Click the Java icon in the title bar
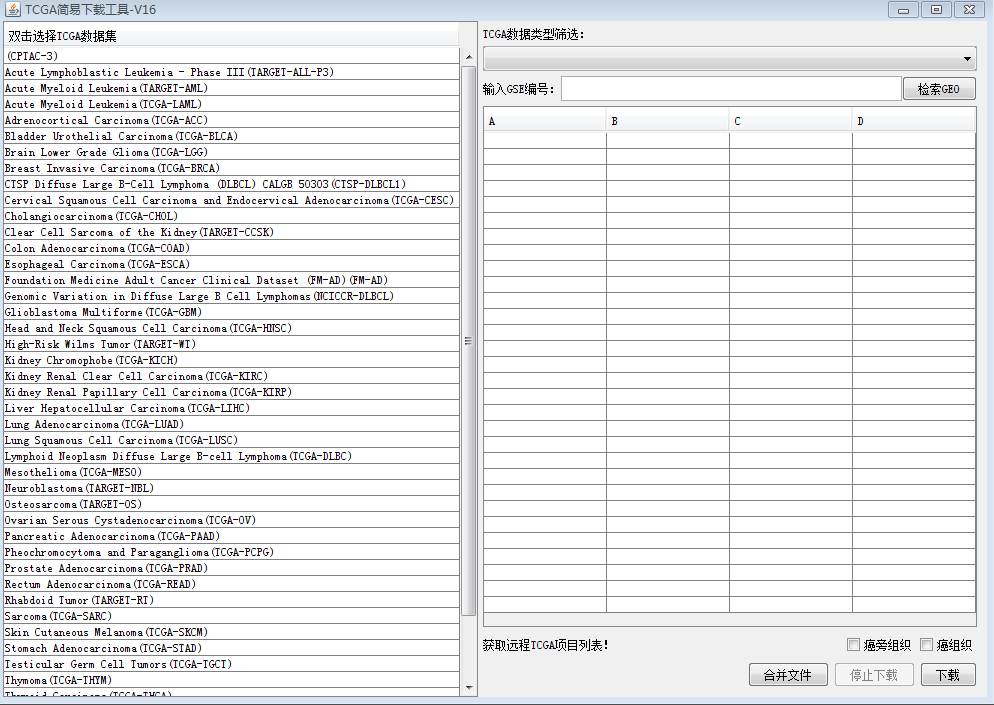Viewport: 994px width, 705px height. coord(13,9)
